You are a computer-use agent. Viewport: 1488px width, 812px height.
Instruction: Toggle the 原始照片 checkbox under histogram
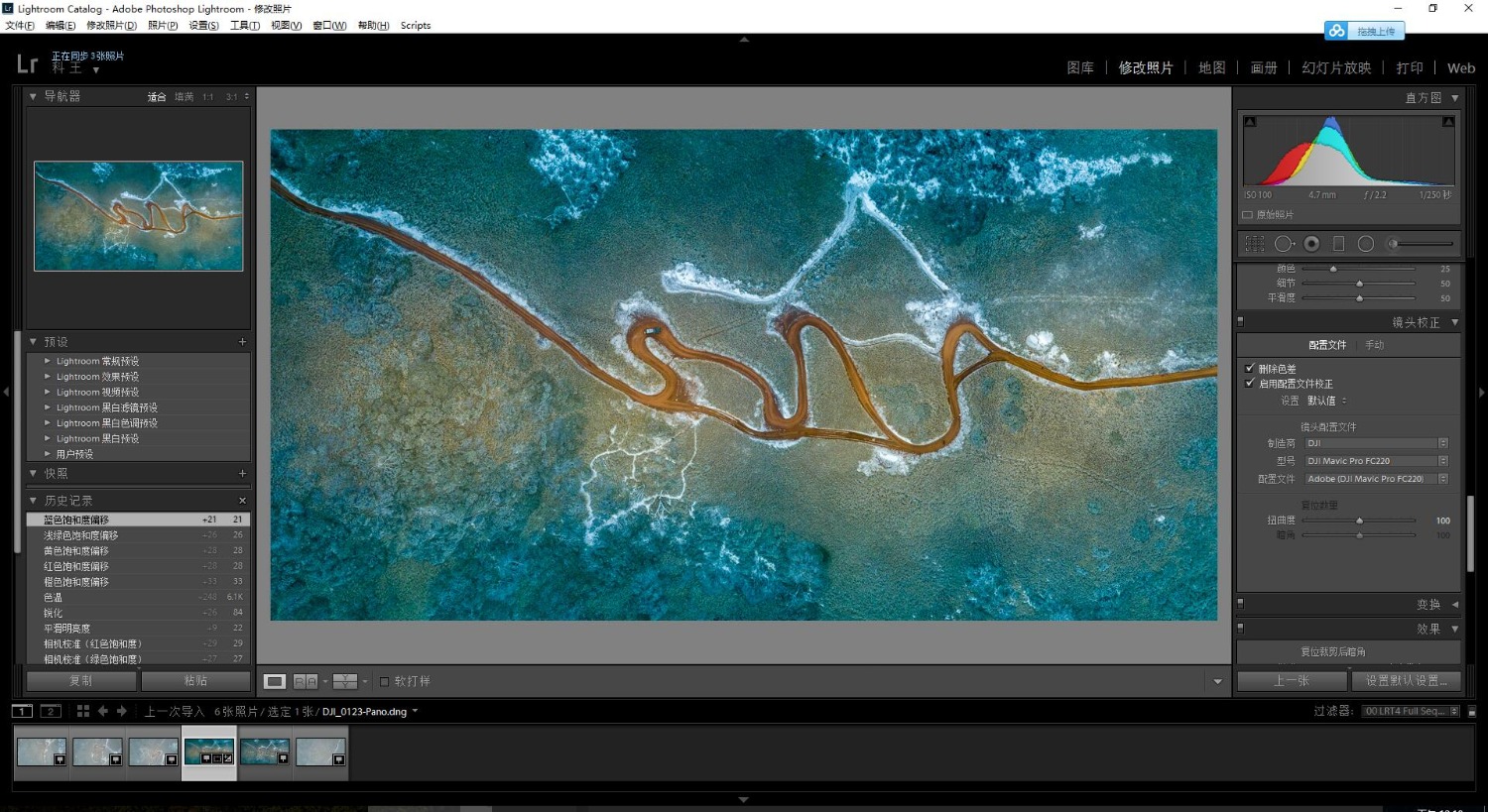click(1248, 215)
